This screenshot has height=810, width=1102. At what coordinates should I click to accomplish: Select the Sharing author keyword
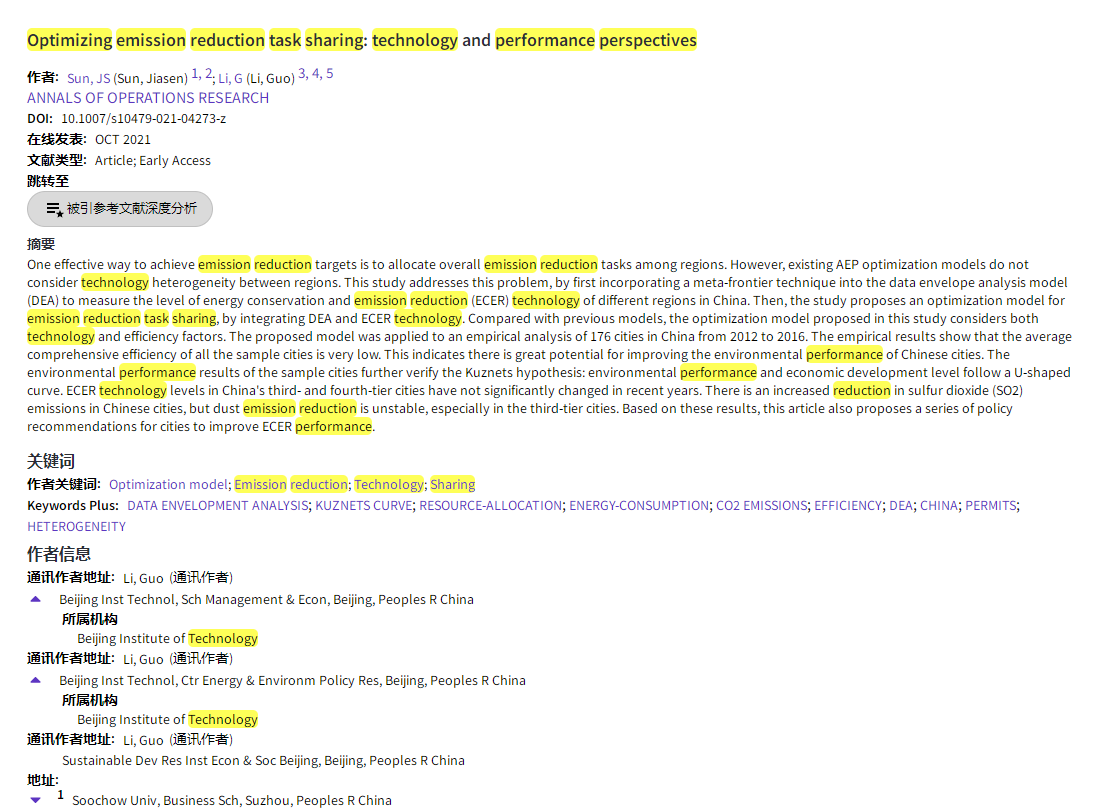click(452, 485)
